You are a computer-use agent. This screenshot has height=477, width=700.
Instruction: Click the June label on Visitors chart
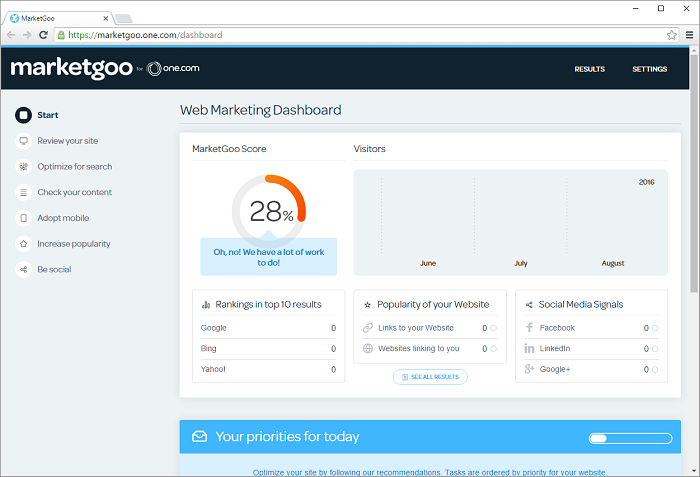428,264
